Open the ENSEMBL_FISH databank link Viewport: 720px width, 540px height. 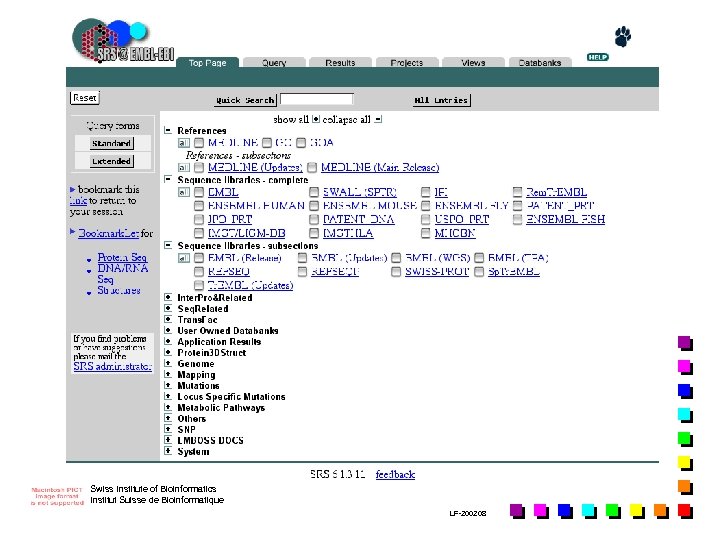[565, 219]
